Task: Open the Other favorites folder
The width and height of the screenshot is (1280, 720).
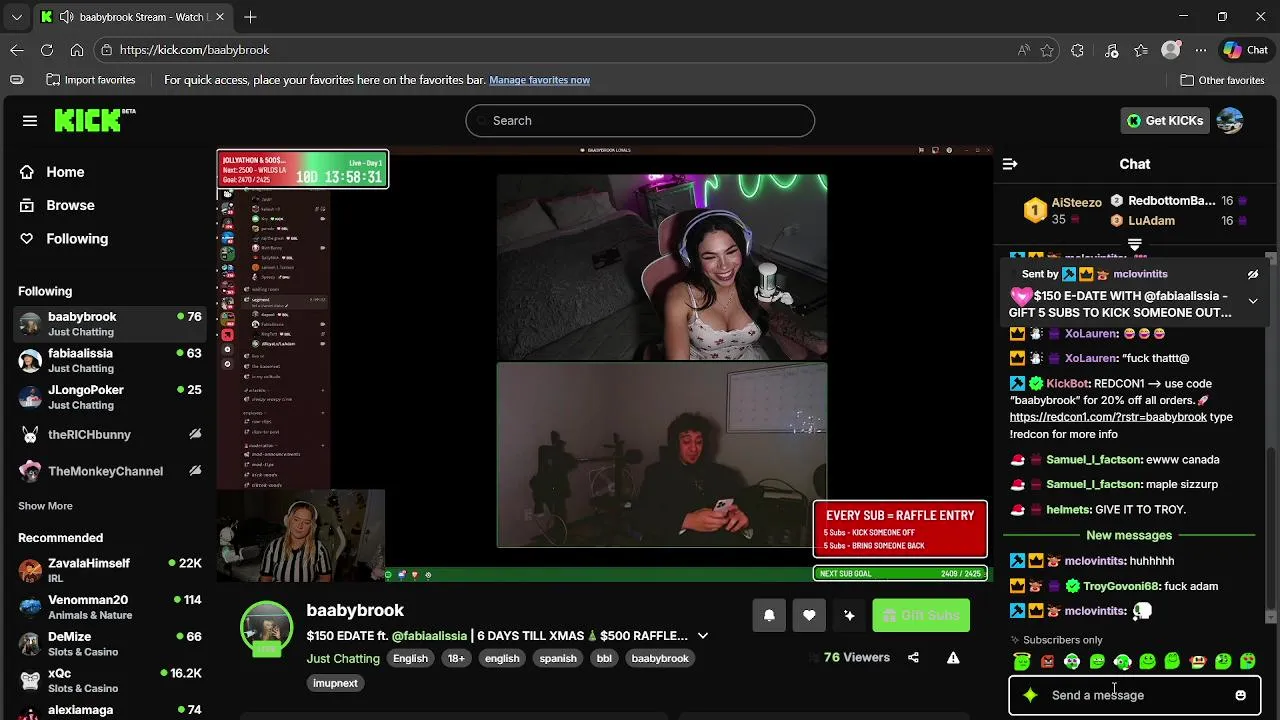Action: click(x=1223, y=80)
